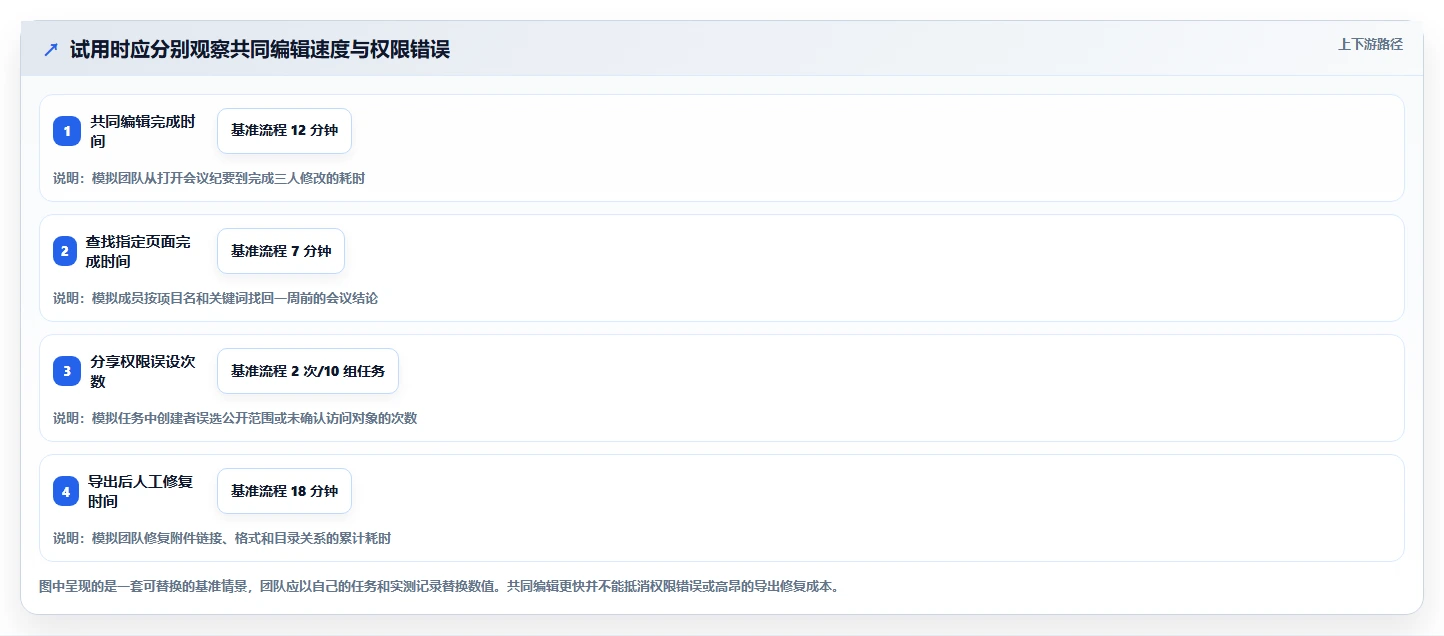Click the description about 修复附件链接
1444x636 pixels.
click(222, 538)
